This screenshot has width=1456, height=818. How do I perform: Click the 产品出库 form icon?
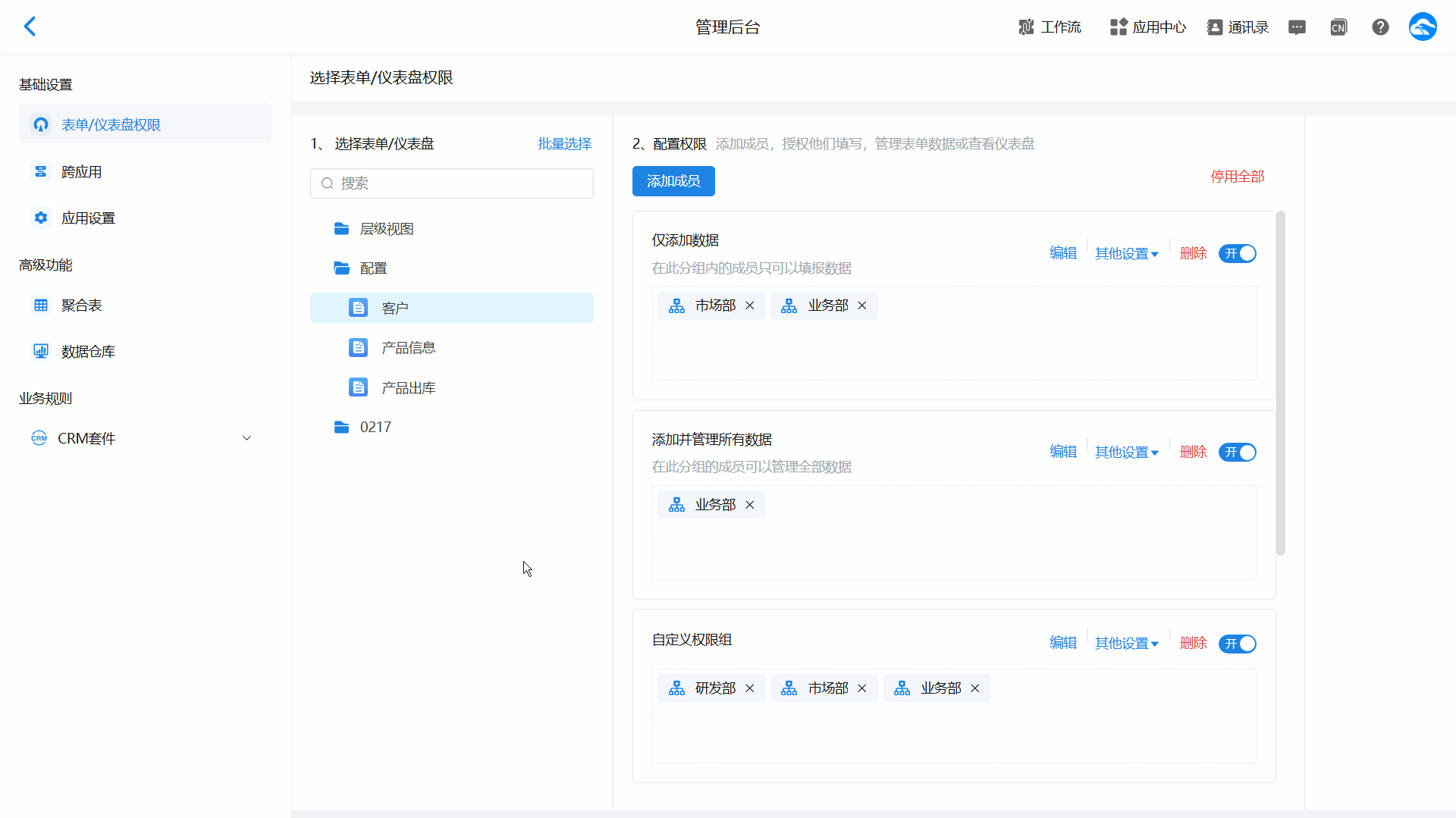click(358, 387)
